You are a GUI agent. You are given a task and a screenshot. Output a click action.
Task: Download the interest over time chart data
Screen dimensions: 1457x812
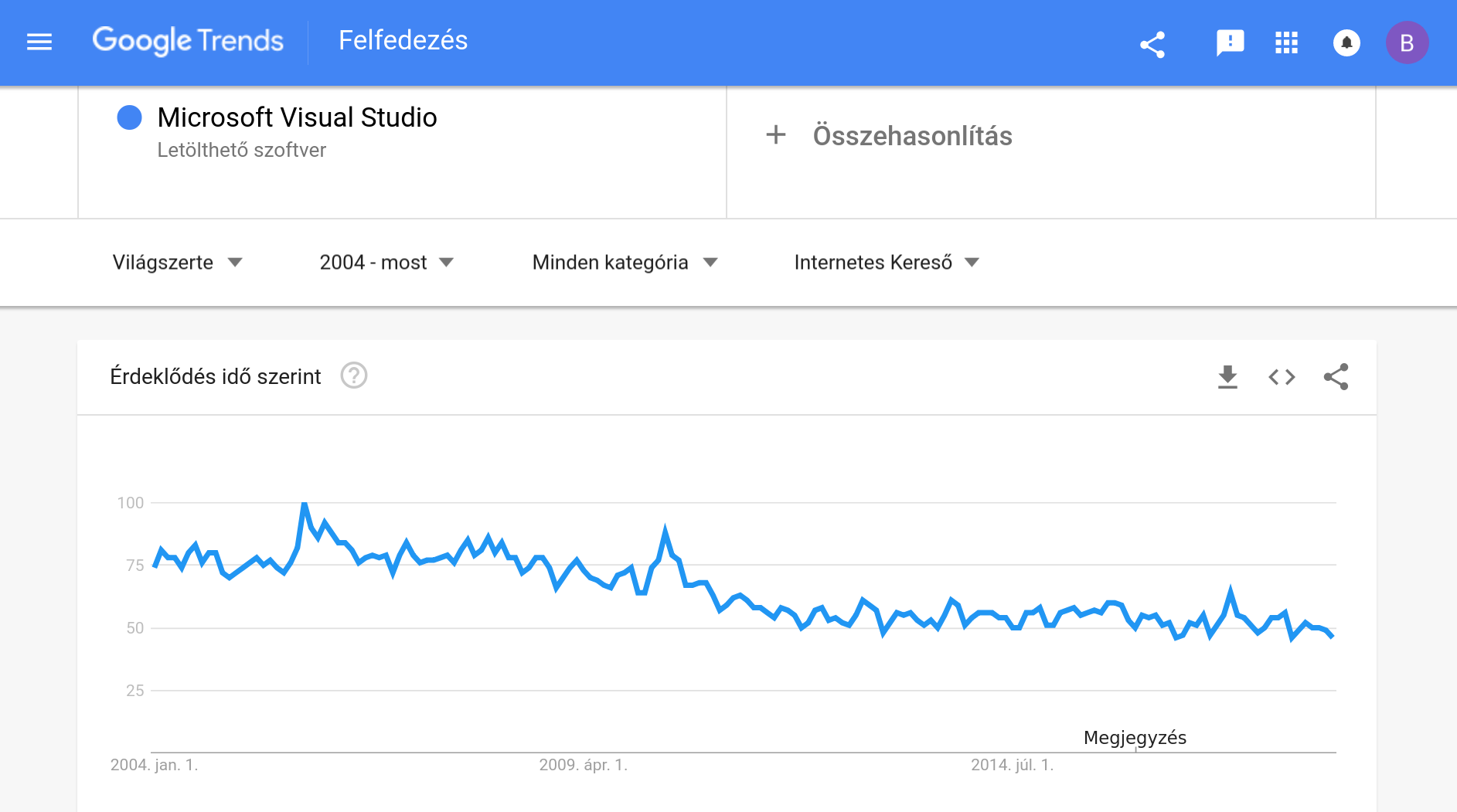(1227, 377)
